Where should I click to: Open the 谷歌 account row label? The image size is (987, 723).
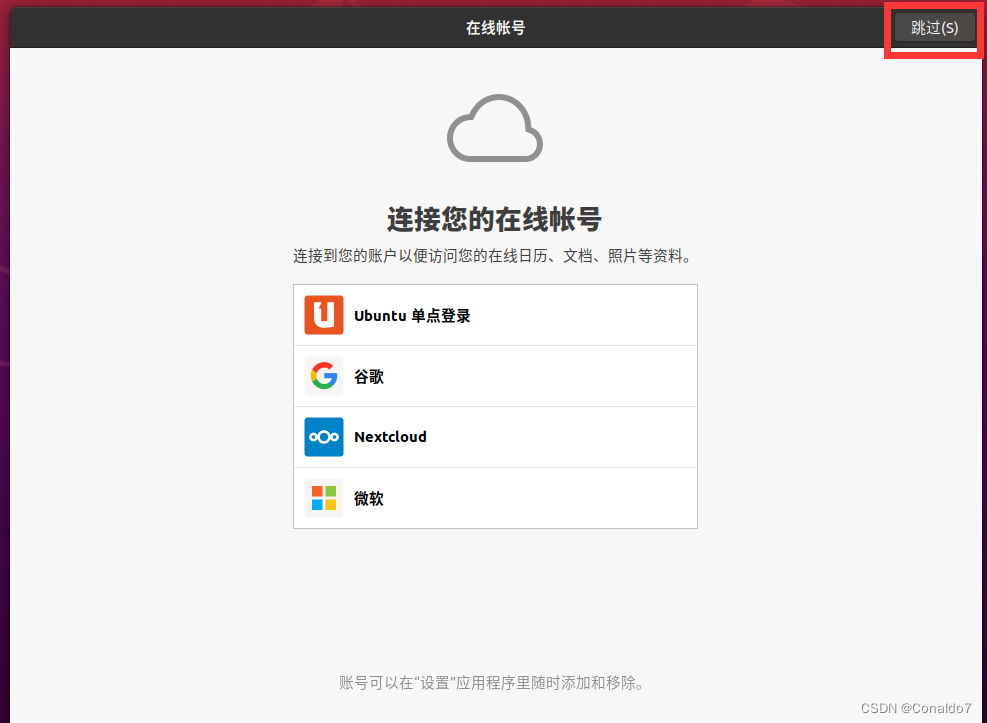(369, 376)
